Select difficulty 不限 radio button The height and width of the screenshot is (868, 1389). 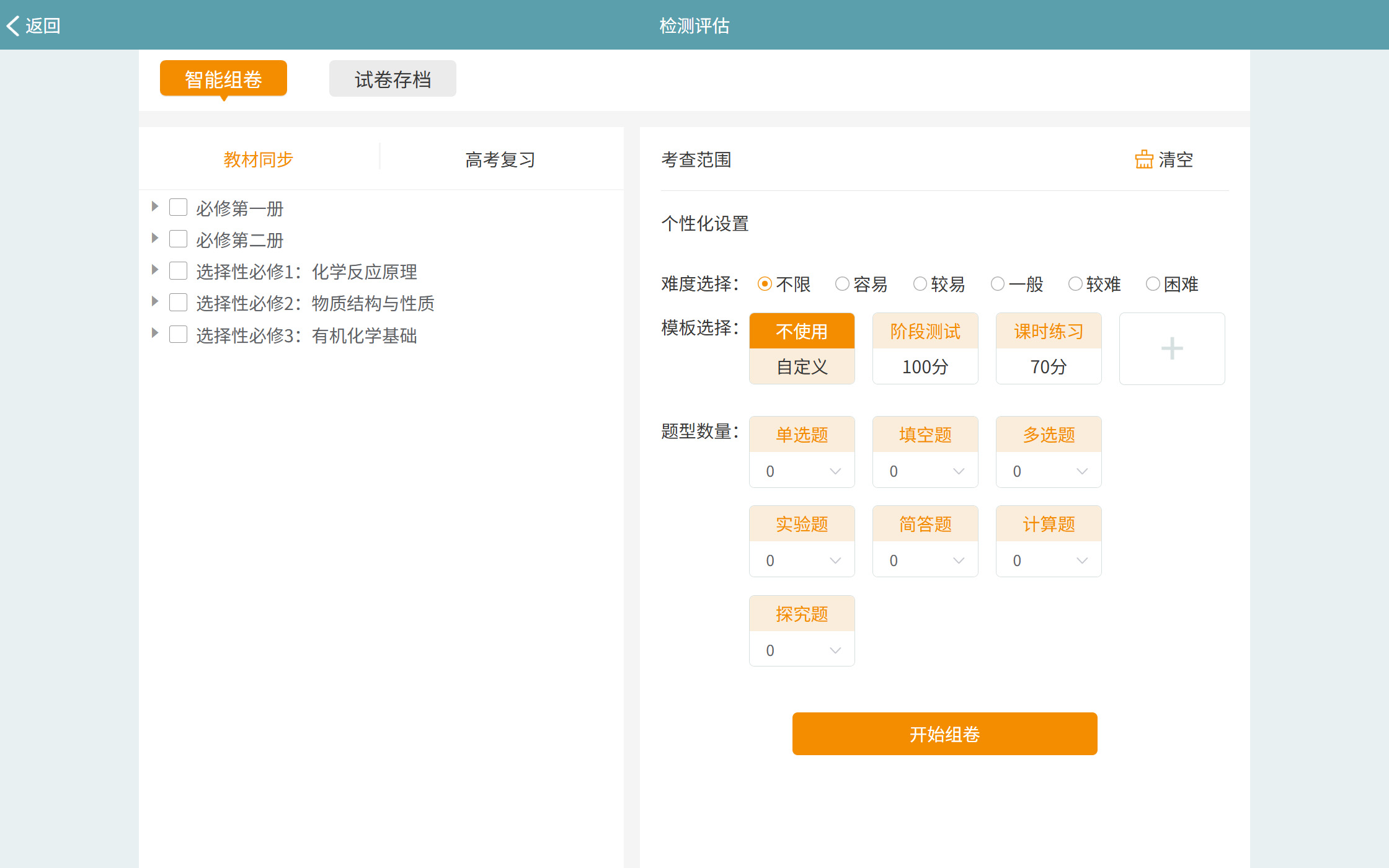(765, 284)
